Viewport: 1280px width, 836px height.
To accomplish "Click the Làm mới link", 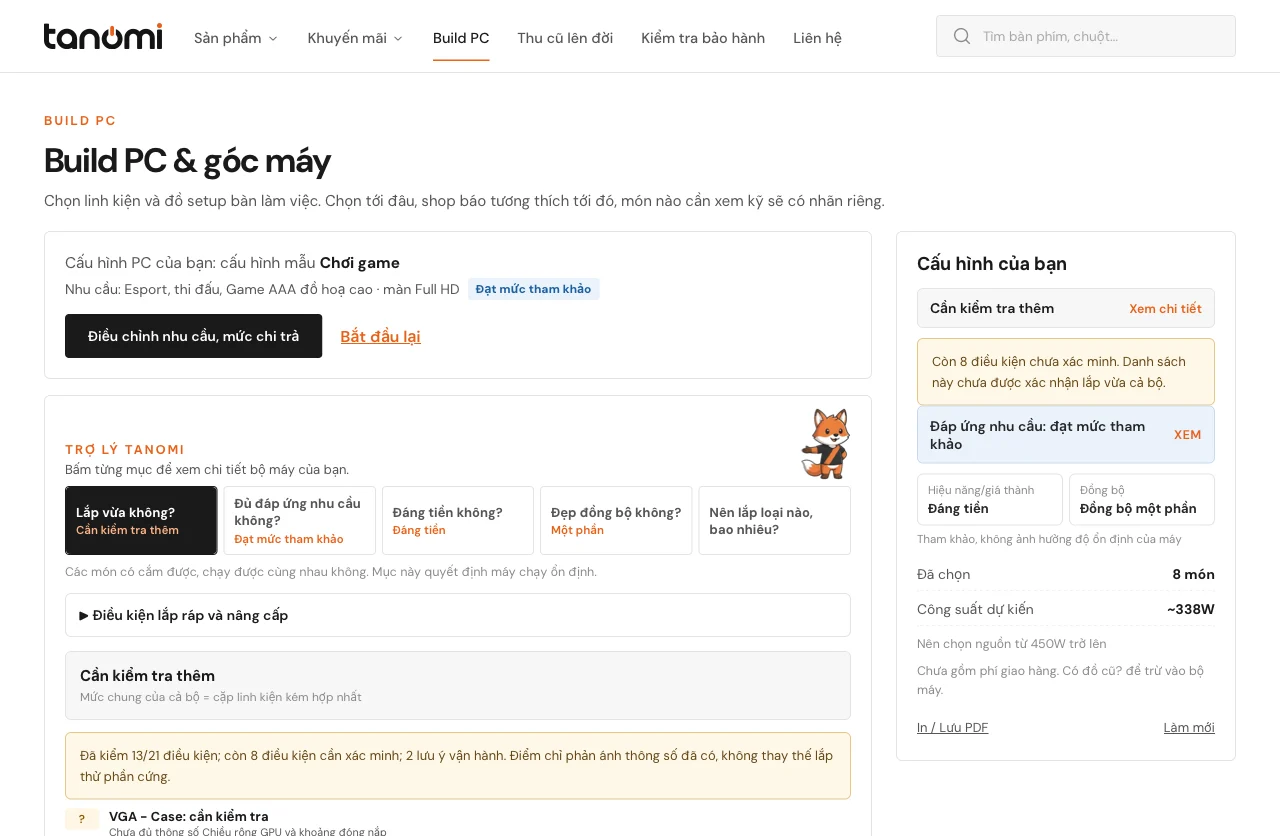I will (1189, 727).
